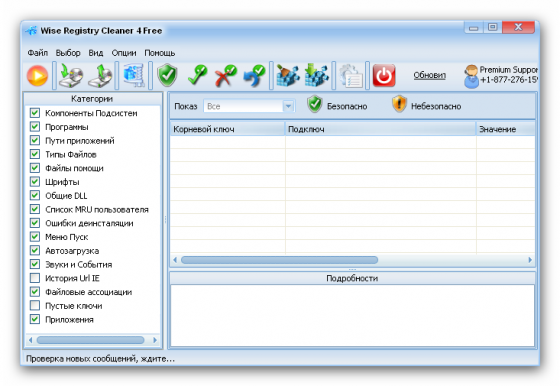Click the Небезопасно filter button
The height and width of the screenshot is (386, 560).
pyautogui.click(x=426, y=105)
